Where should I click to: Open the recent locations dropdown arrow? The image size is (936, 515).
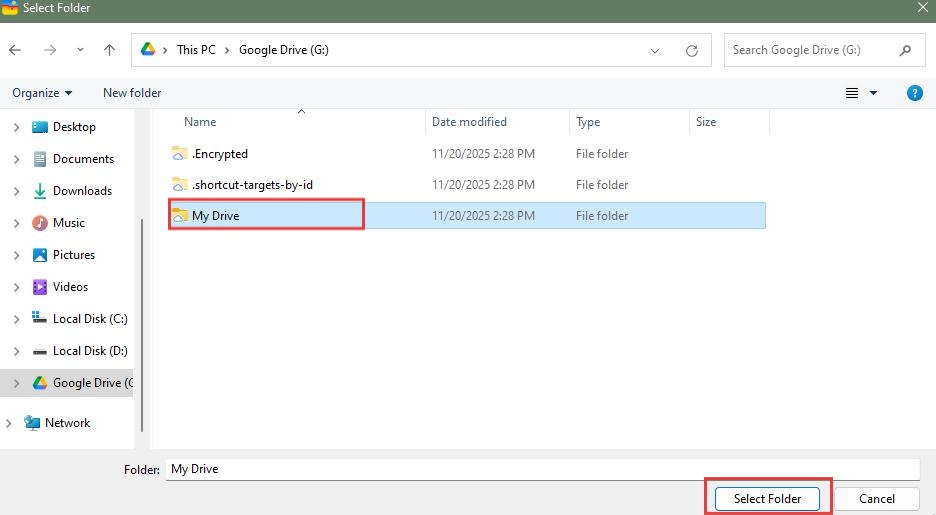point(81,50)
